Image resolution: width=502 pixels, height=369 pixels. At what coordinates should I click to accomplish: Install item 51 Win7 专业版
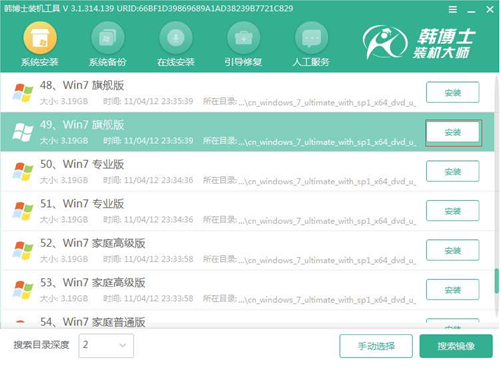coord(453,211)
